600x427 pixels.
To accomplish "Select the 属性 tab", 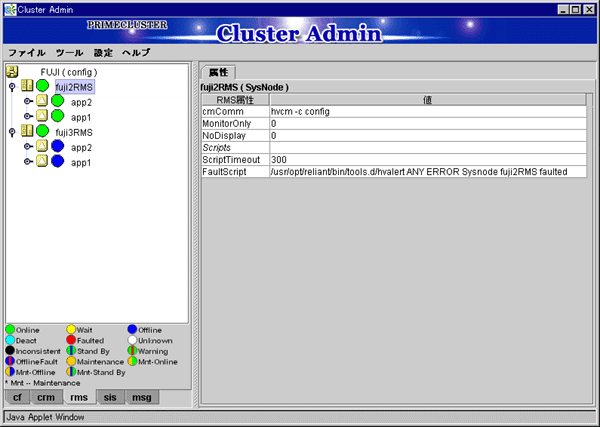I will point(218,72).
